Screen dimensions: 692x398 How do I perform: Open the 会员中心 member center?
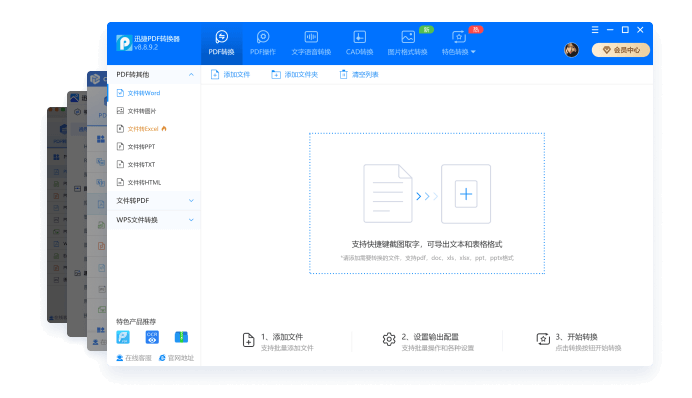point(621,50)
